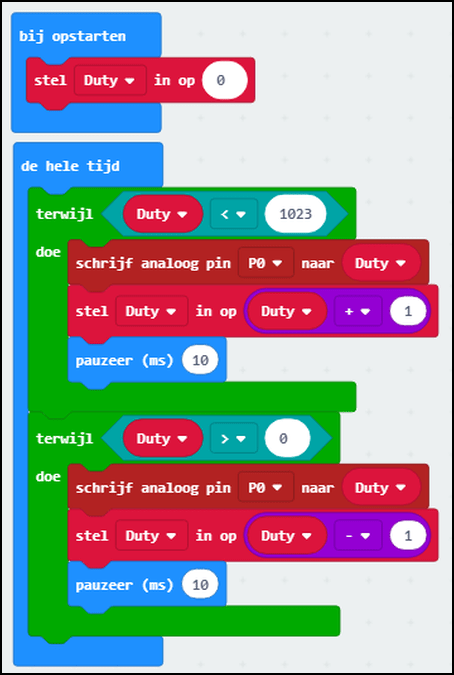Open the P0 pin dropdown in the '< 1023' loop
Image resolution: width=454 pixels, height=675 pixels.
pyautogui.click(x=266, y=263)
